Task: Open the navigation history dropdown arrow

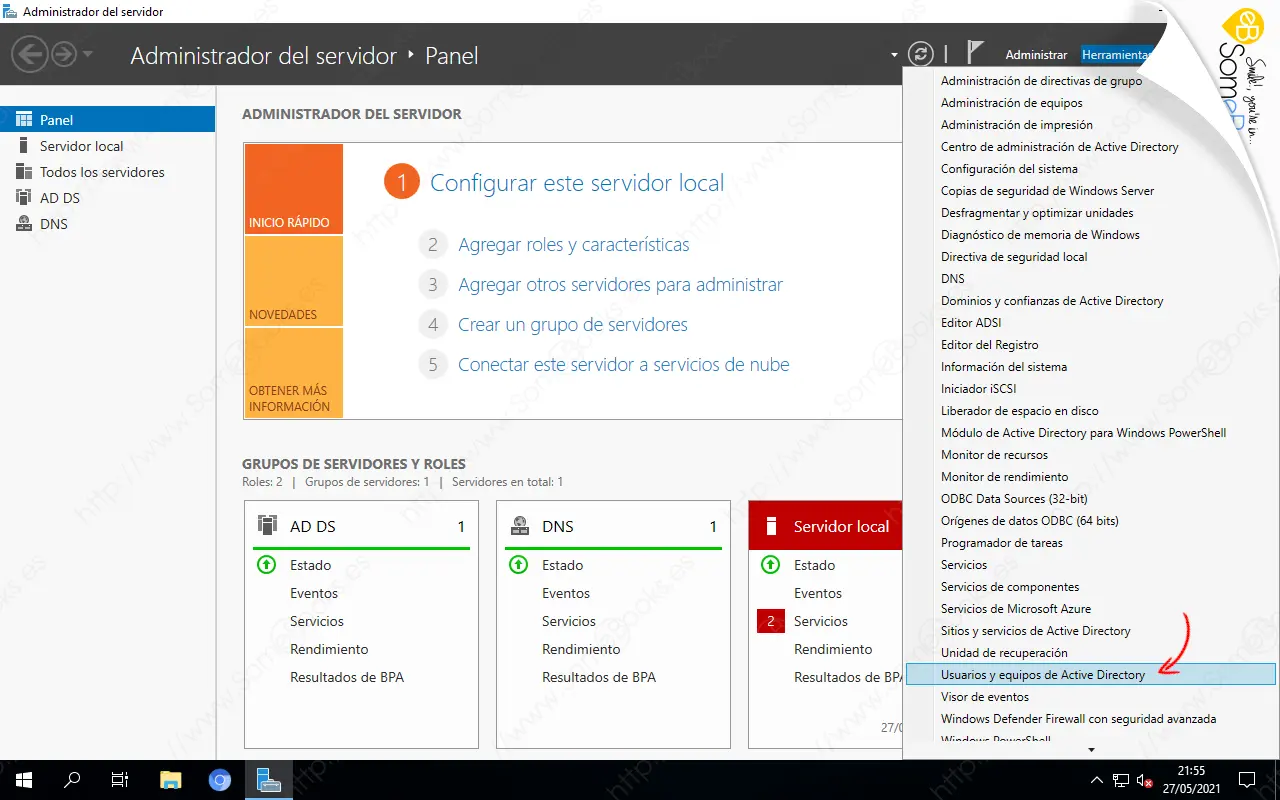Action: coord(88,54)
